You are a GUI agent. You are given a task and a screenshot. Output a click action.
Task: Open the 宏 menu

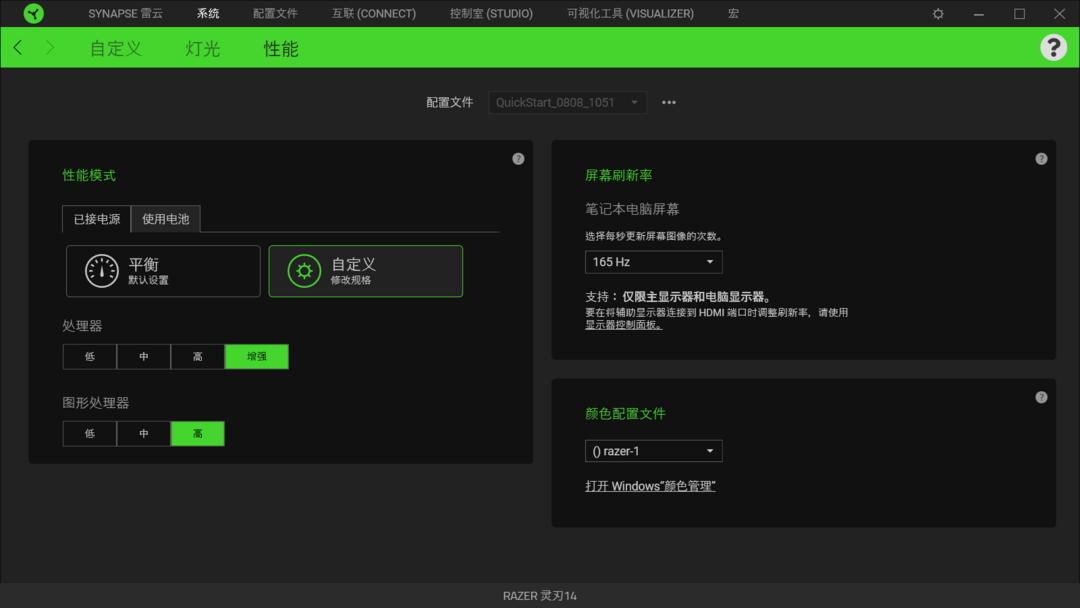732,13
